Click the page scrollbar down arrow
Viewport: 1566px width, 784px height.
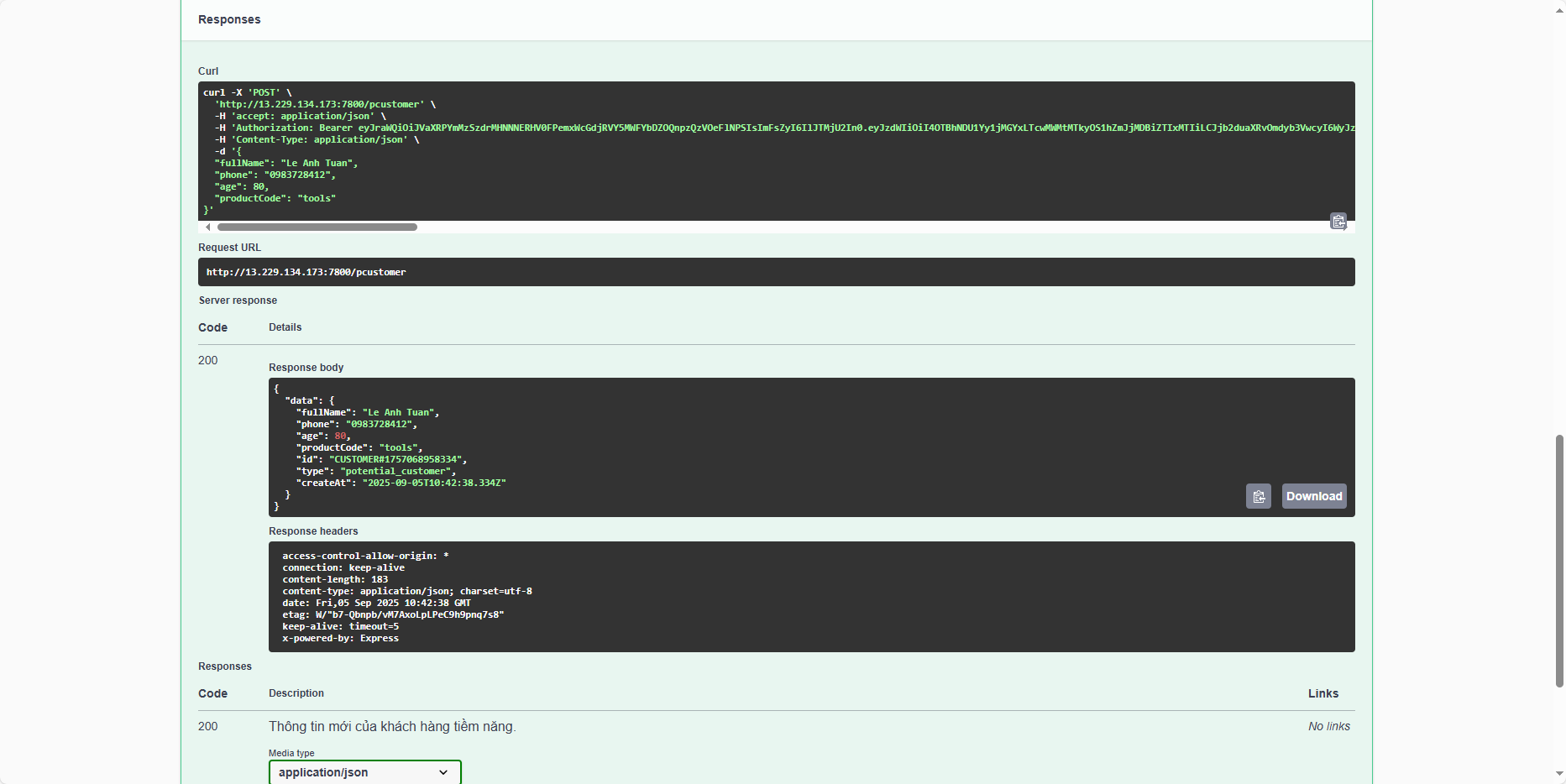point(1559,774)
